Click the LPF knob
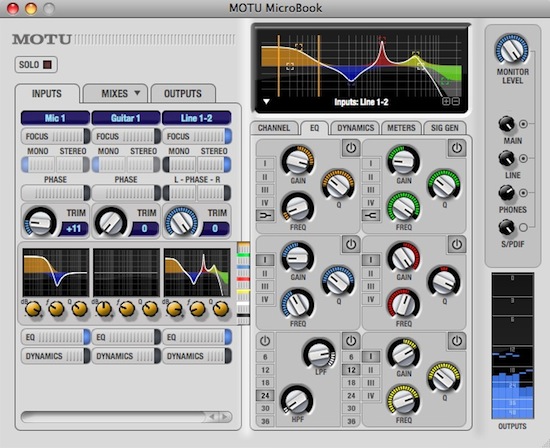Image resolution: width=550 pixels, height=448 pixels. tap(319, 354)
